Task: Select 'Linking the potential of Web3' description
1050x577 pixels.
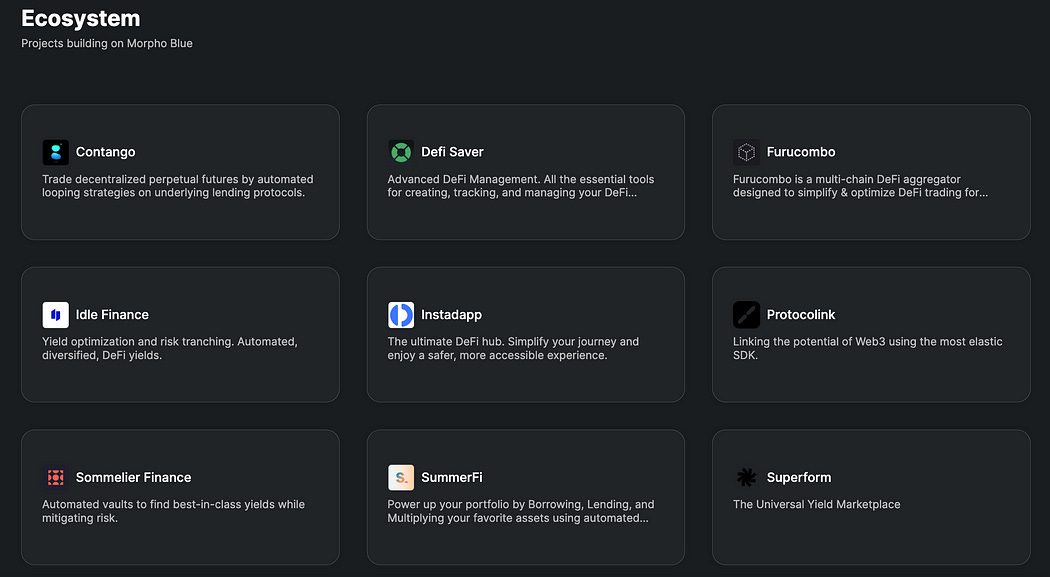Action: click(x=867, y=348)
